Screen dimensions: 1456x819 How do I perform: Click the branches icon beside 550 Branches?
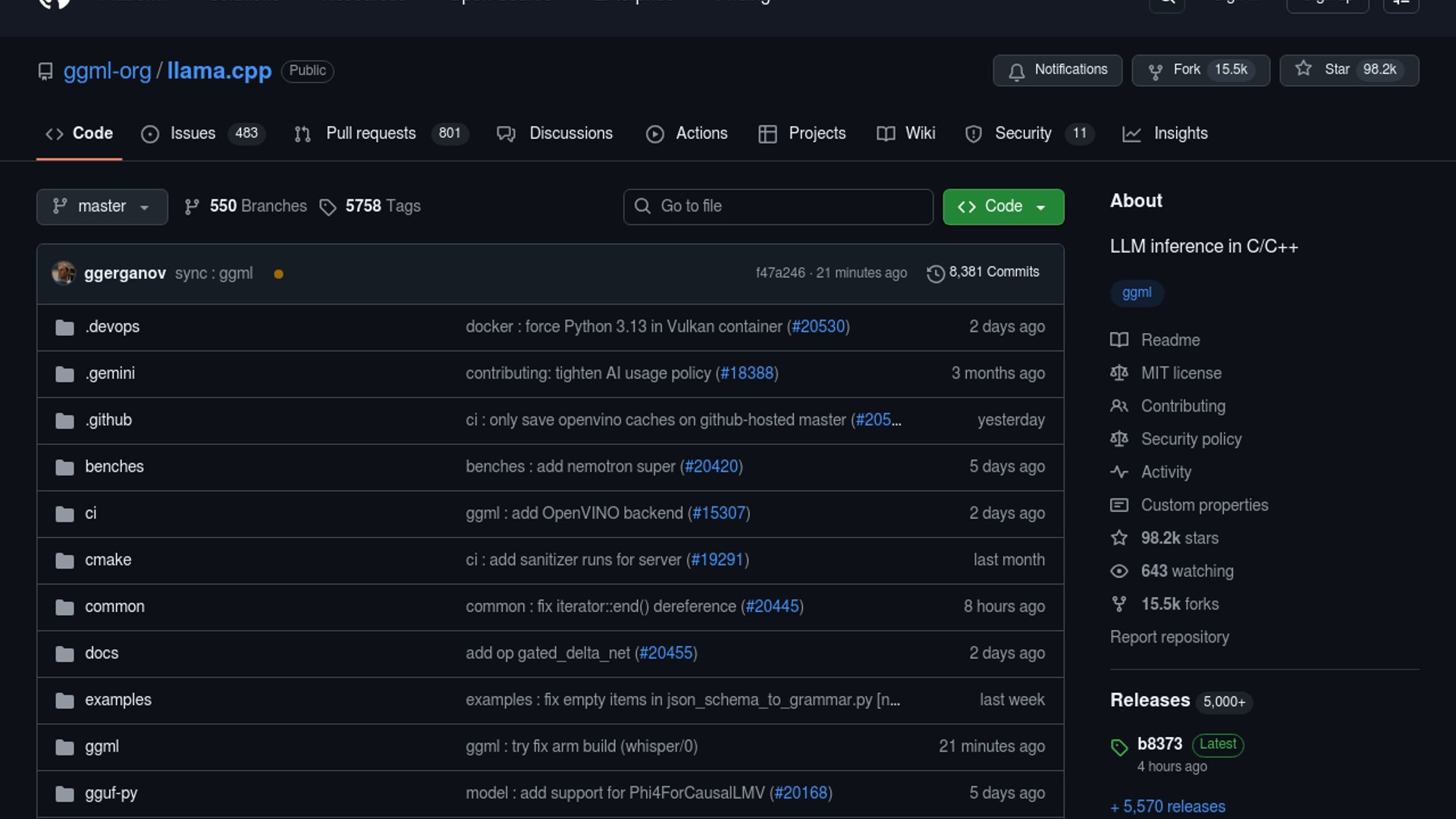click(192, 207)
